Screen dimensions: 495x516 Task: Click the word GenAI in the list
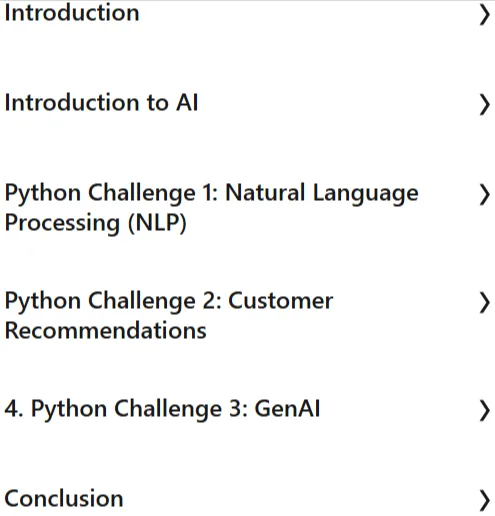(288, 408)
